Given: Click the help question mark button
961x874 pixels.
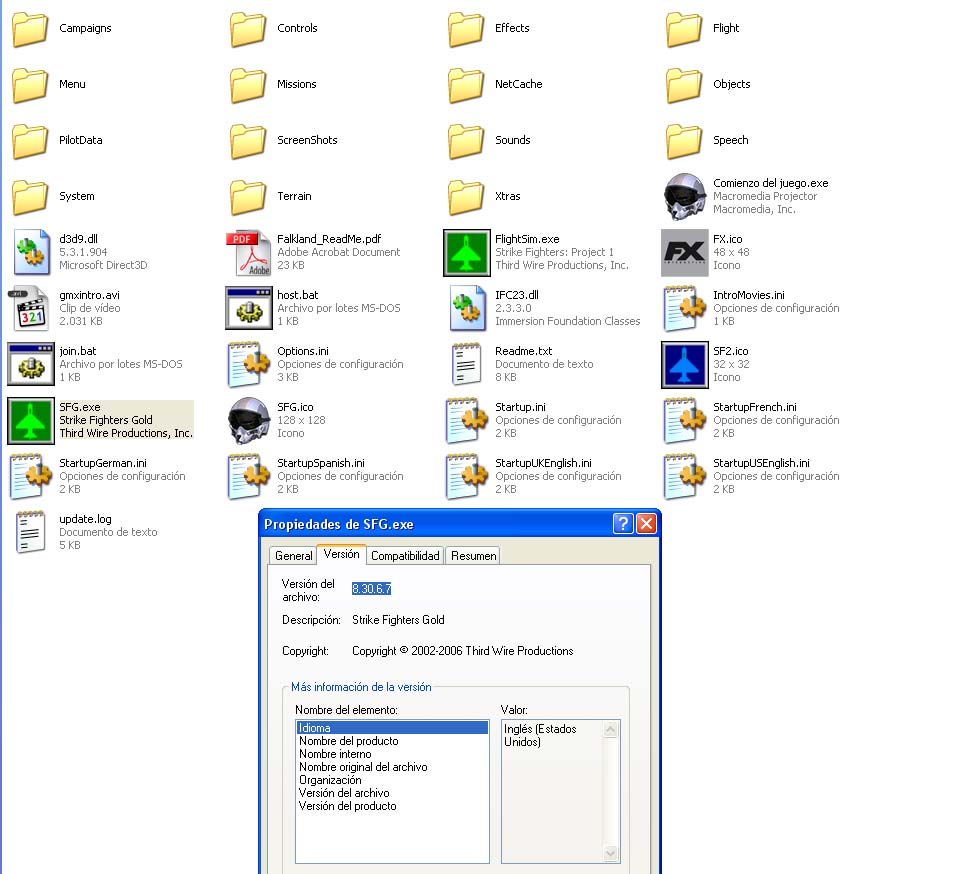Looking at the screenshot, I should 623,523.
